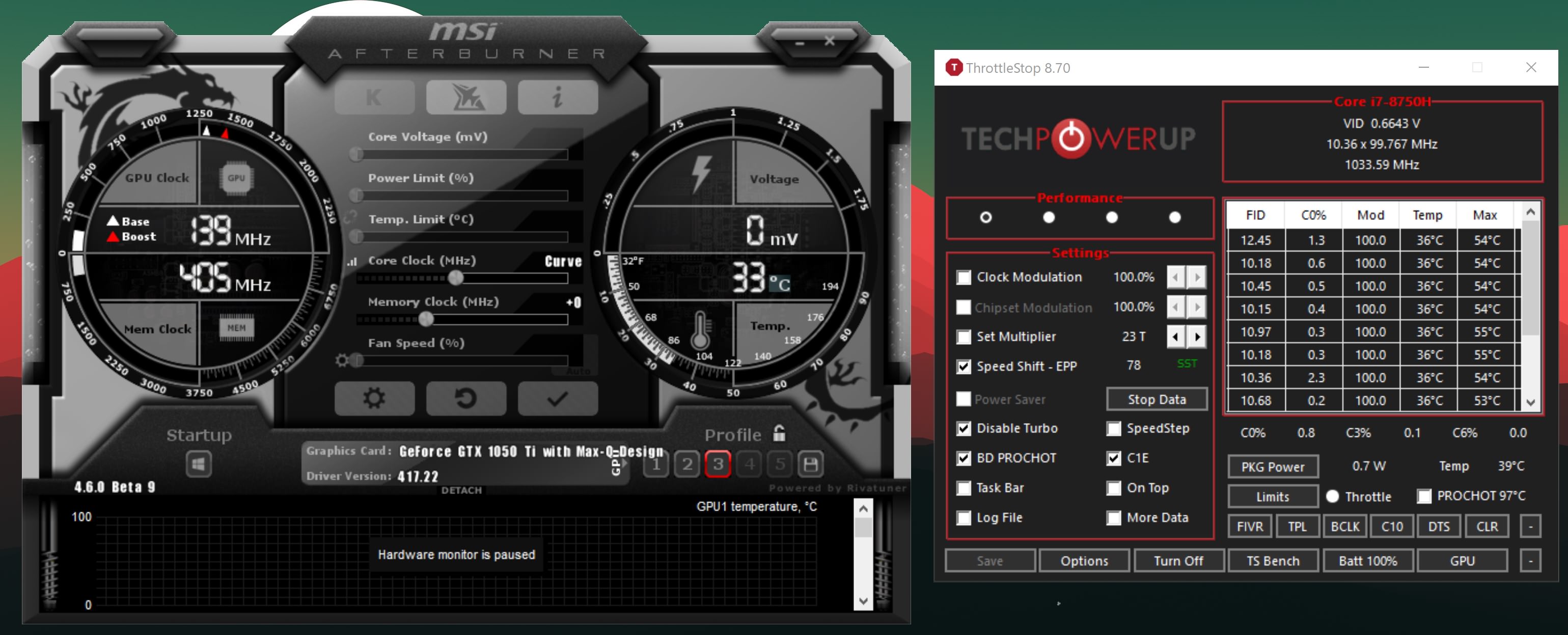Open Afterburner settings gear button
This screenshot has width=1568, height=635.
[374, 399]
